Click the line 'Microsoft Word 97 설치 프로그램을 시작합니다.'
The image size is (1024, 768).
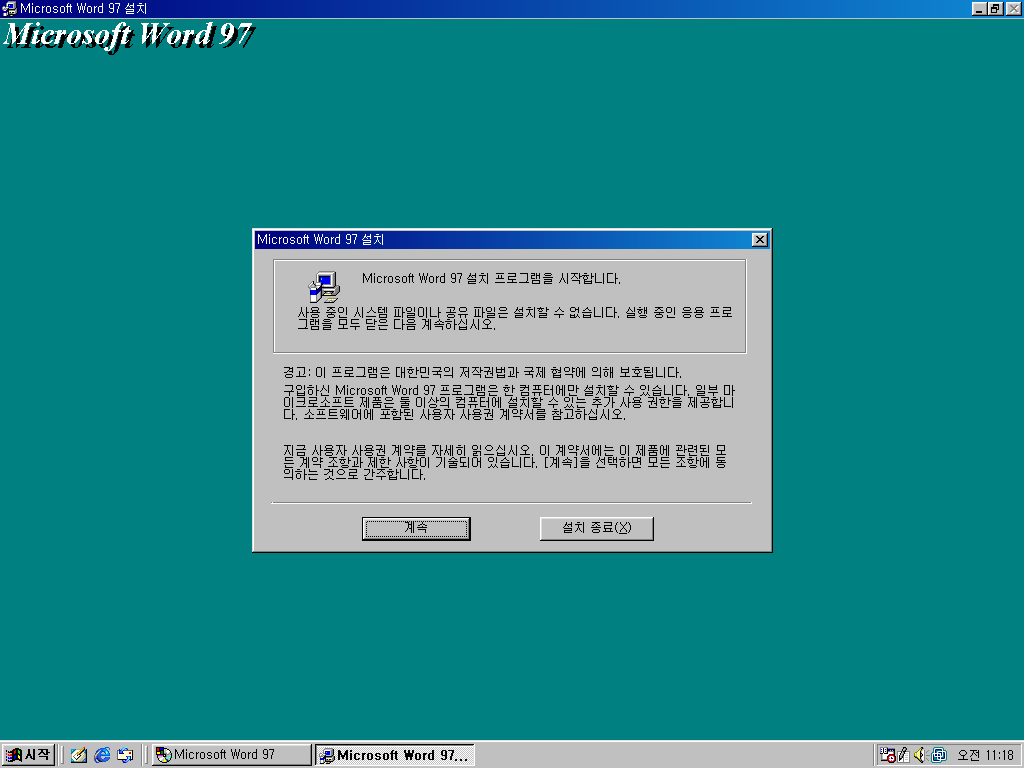(x=491, y=278)
